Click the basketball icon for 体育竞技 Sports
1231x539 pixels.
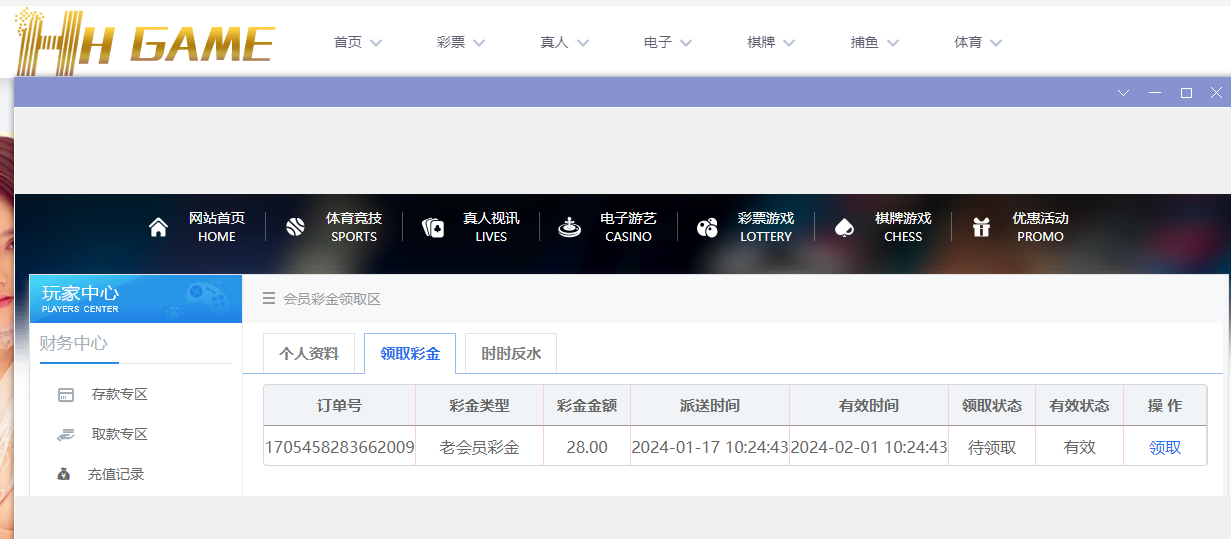tap(295, 227)
